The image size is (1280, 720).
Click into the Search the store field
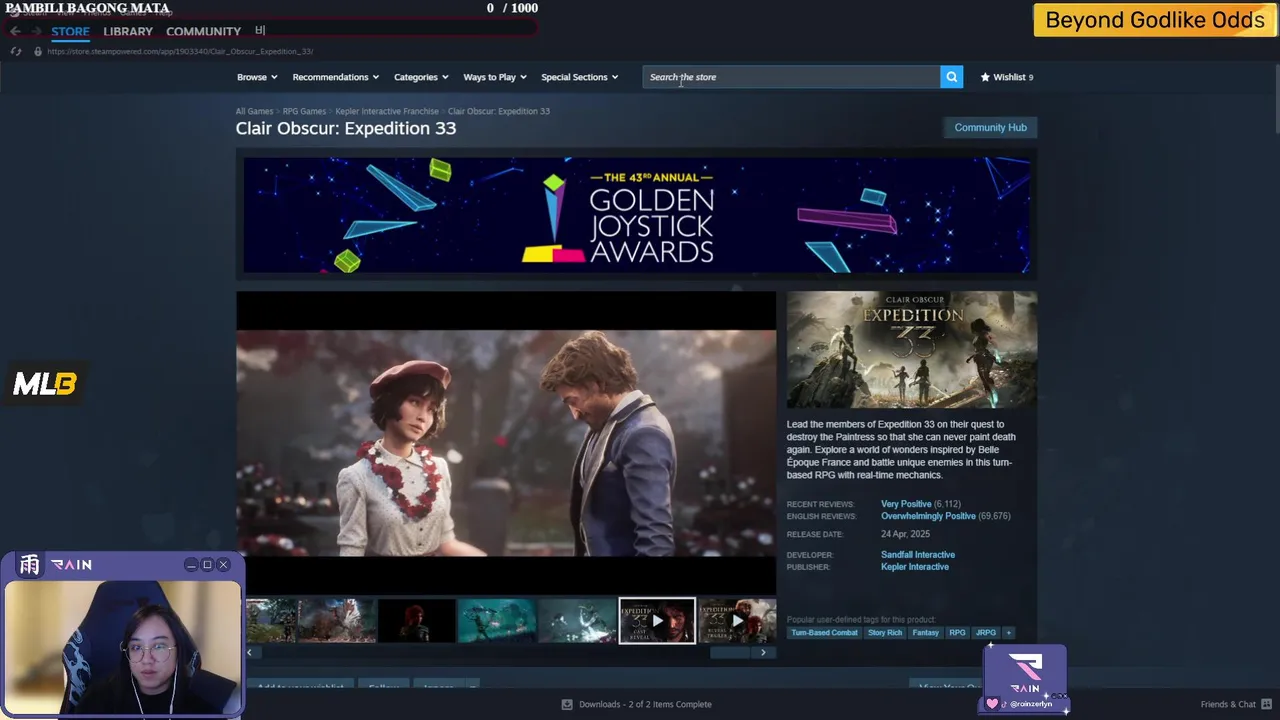tap(791, 77)
